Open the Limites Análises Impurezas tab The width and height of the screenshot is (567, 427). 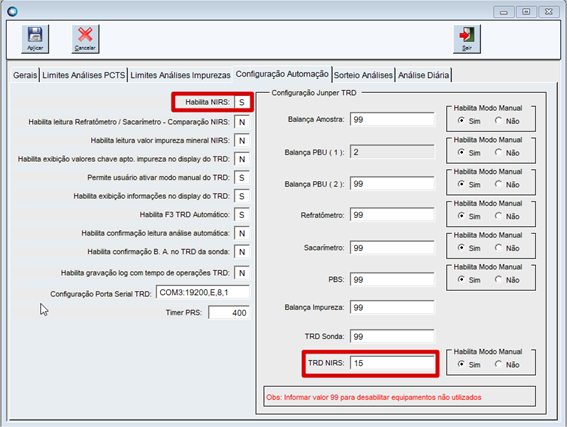pos(180,75)
